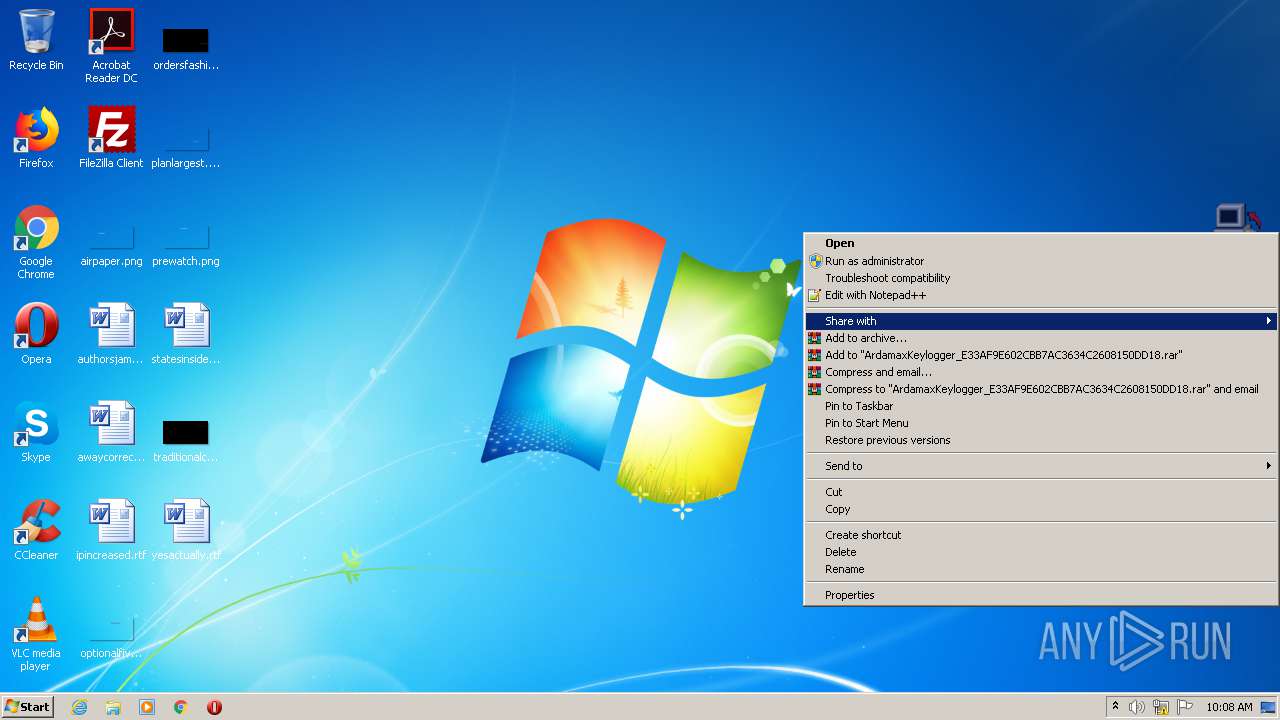Select optionalriv... file icon
The width and height of the screenshot is (1280, 720).
coord(111,638)
